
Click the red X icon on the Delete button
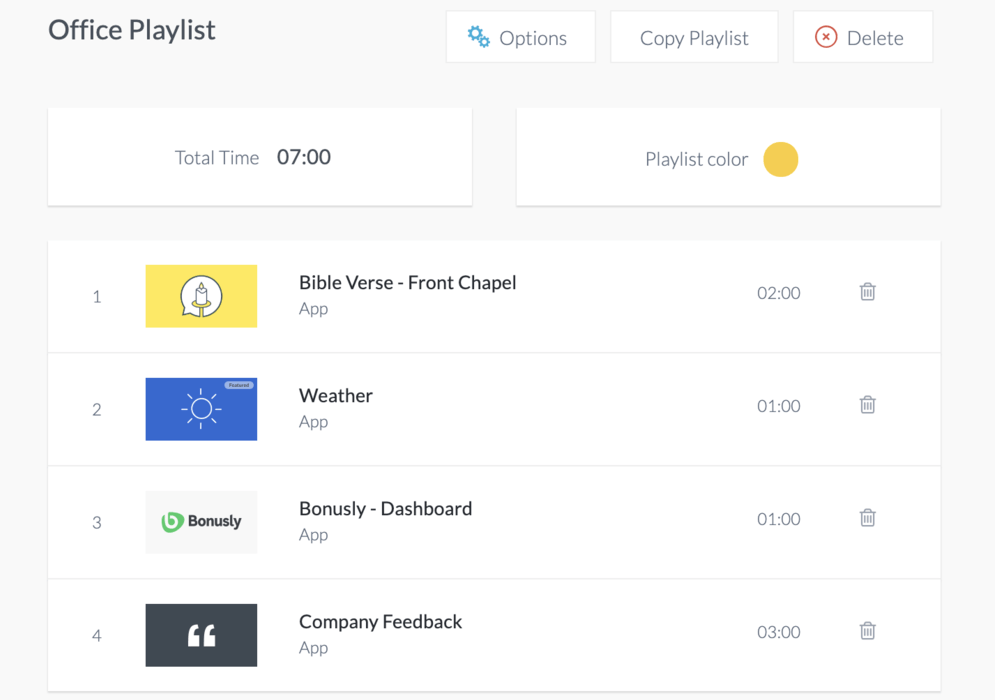click(826, 37)
